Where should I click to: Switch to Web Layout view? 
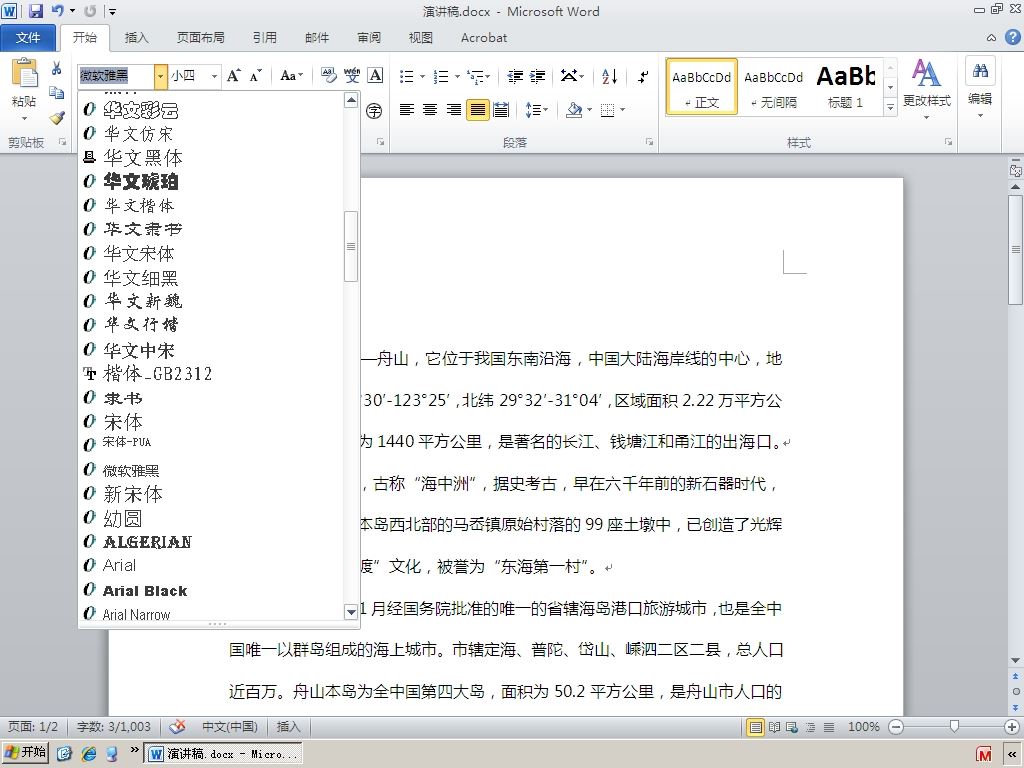(x=792, y=726)
